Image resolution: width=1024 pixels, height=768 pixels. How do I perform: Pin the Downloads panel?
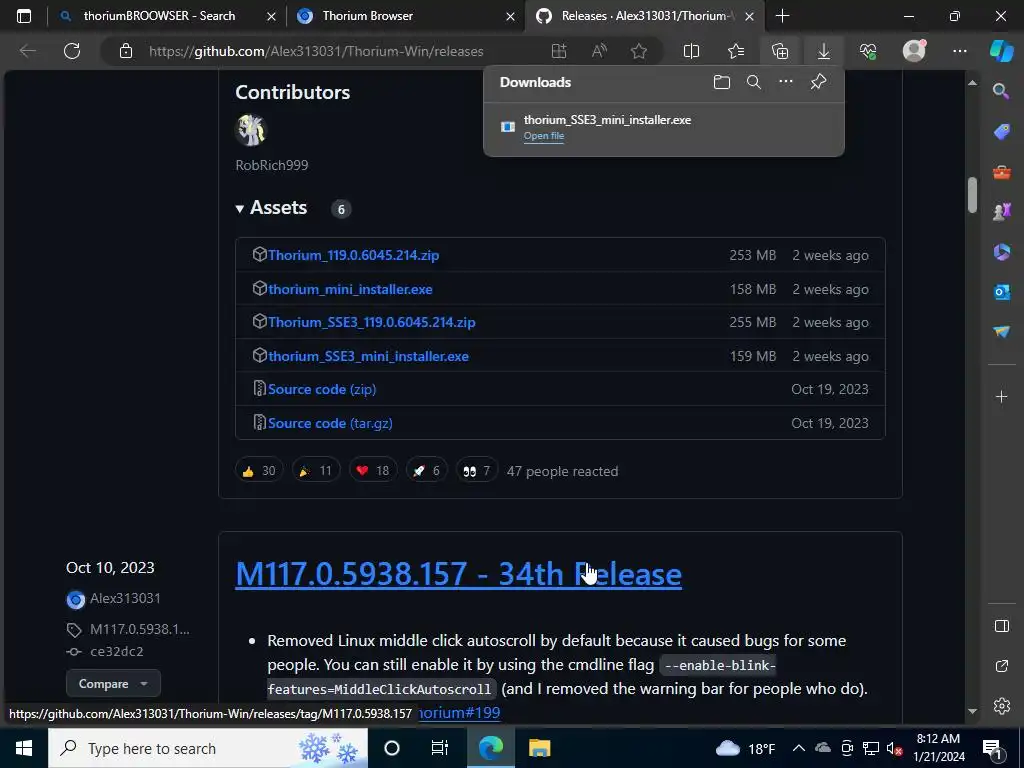pos(818,82)
